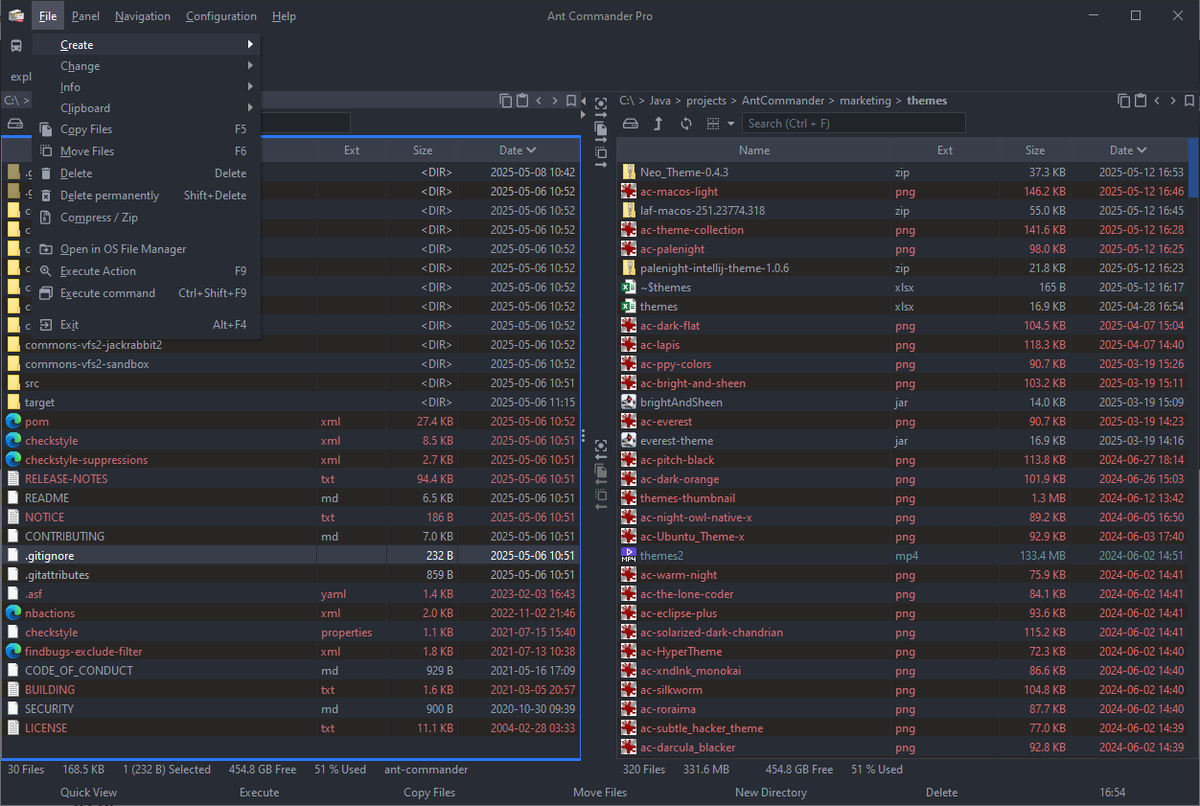Click the left panel's copy path icon
The height and width of the screenshot is (806, 1200).
[506, 100]
